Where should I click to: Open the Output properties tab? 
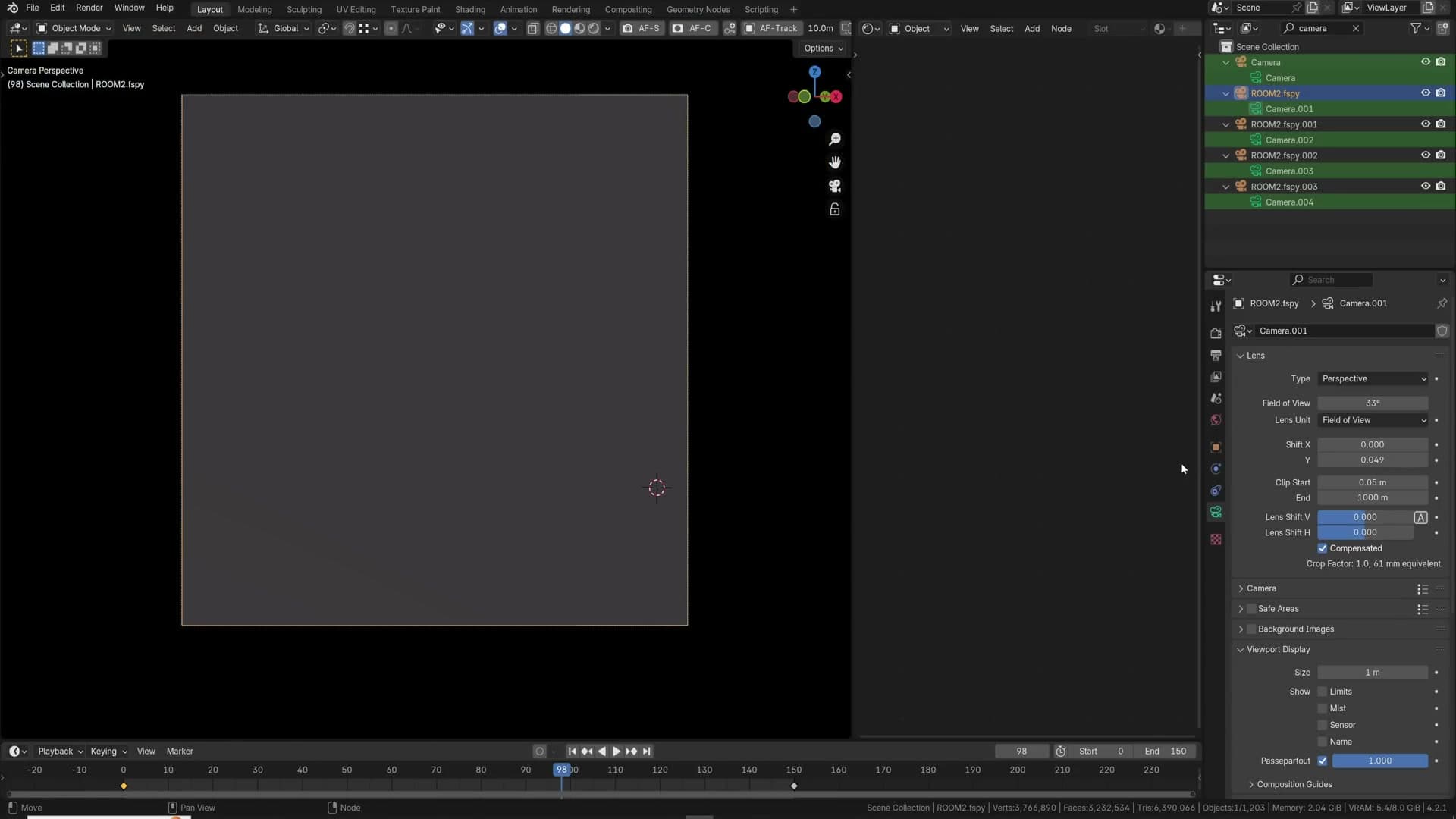(x=1216, y=355)
